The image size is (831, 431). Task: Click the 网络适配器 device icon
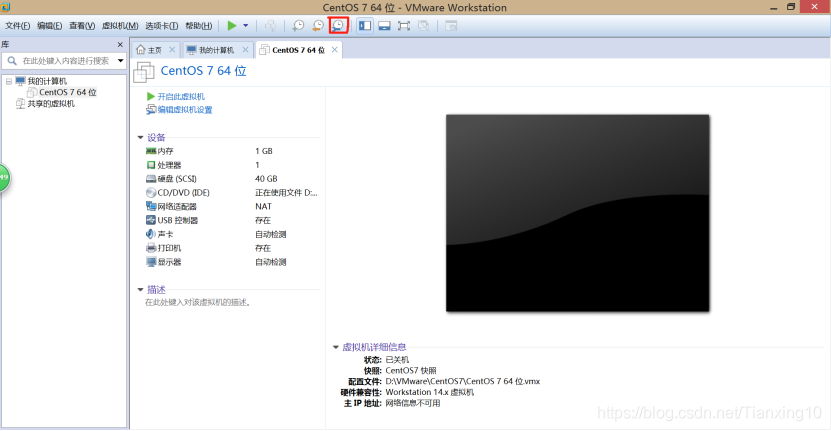[x=151, y=206]
